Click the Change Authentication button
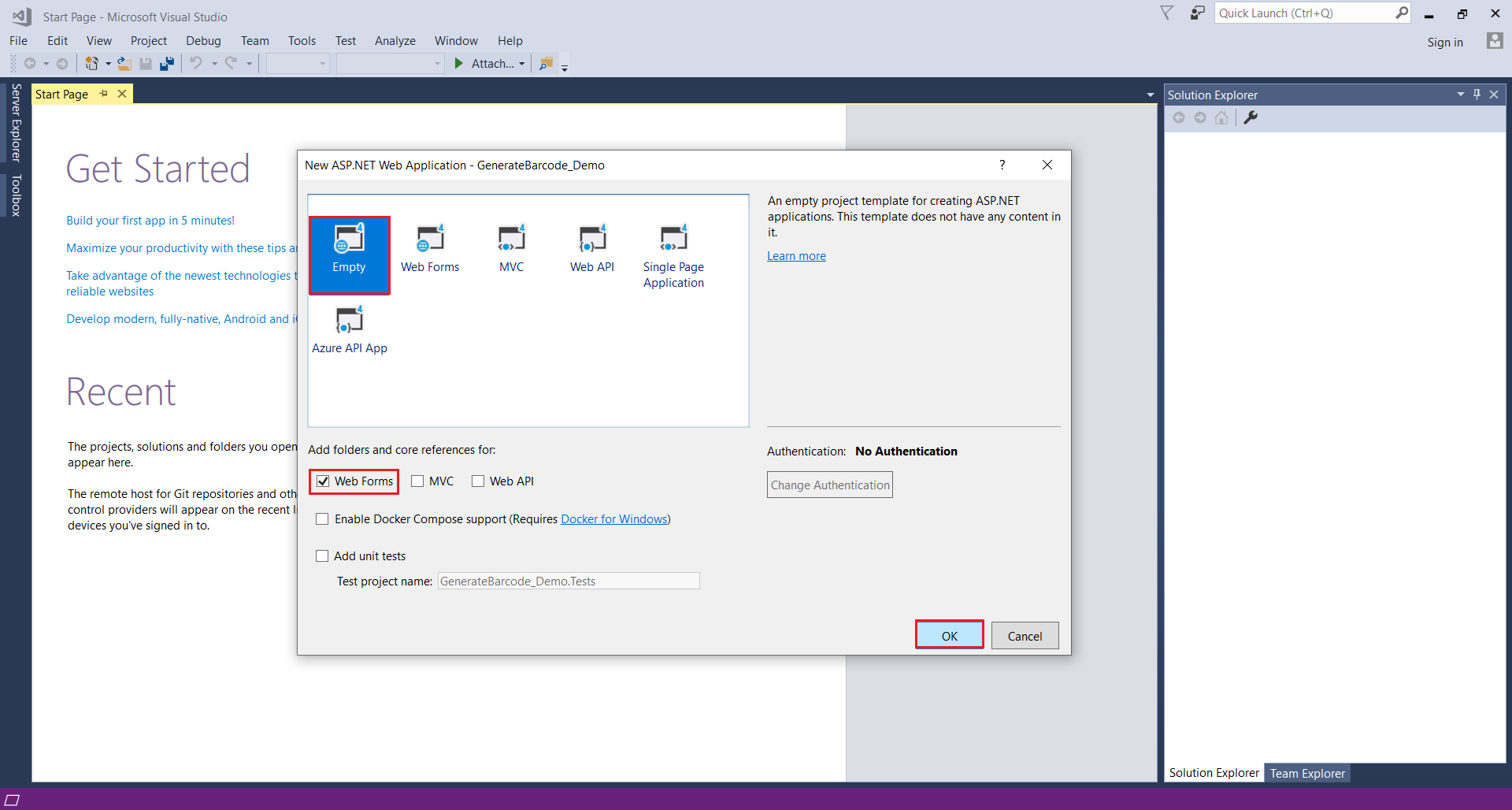The image size is (1512, 810). coord(830,485)
